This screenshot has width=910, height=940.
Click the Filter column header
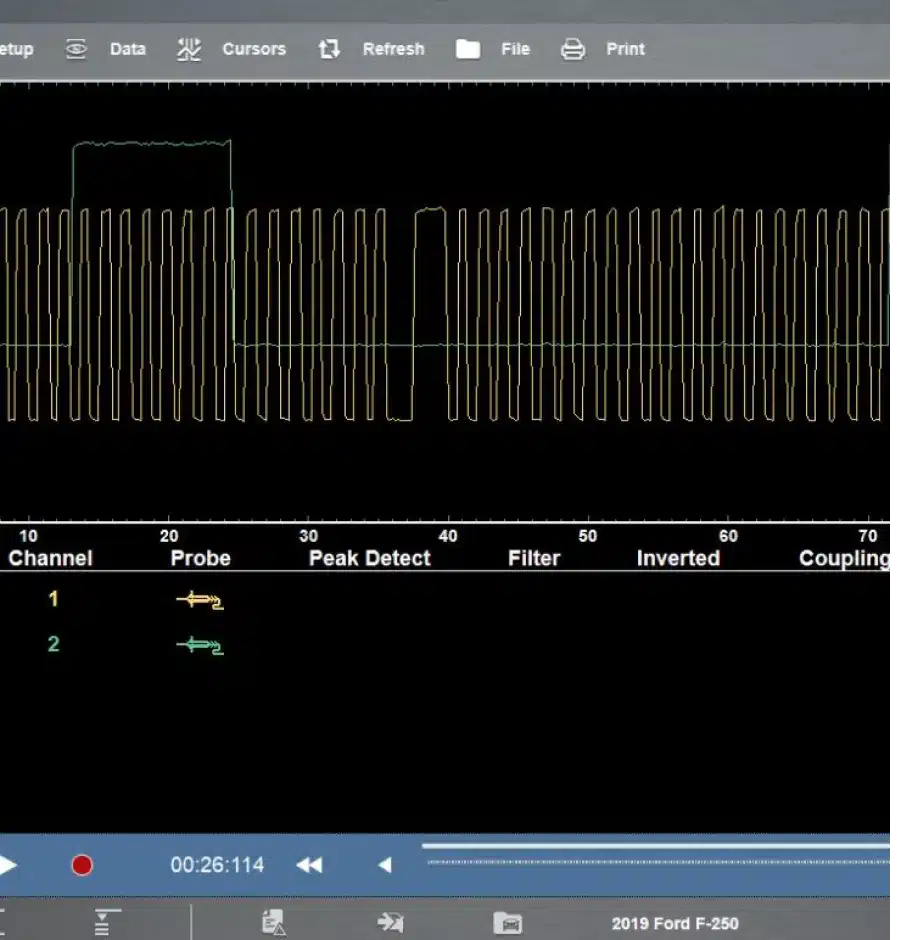[x=534, y=558]
